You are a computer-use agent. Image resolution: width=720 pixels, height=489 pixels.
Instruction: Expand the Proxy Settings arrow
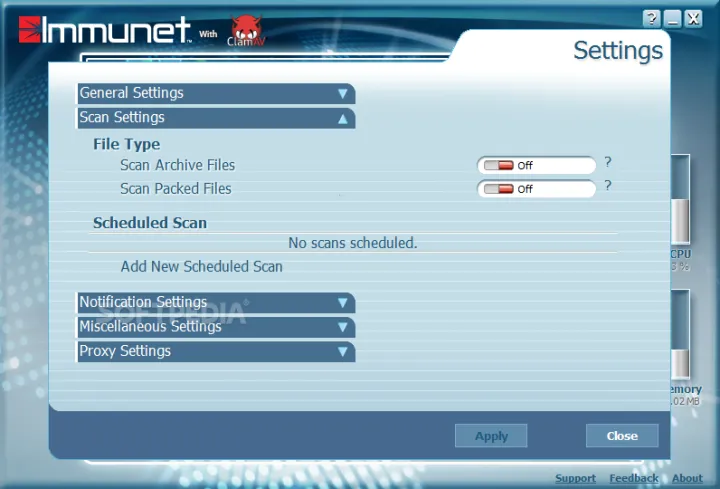point(342,351)
